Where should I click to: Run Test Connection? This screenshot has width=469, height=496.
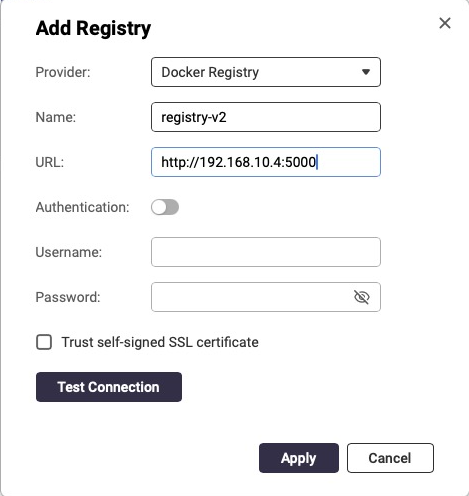click(x=109, y=387)
